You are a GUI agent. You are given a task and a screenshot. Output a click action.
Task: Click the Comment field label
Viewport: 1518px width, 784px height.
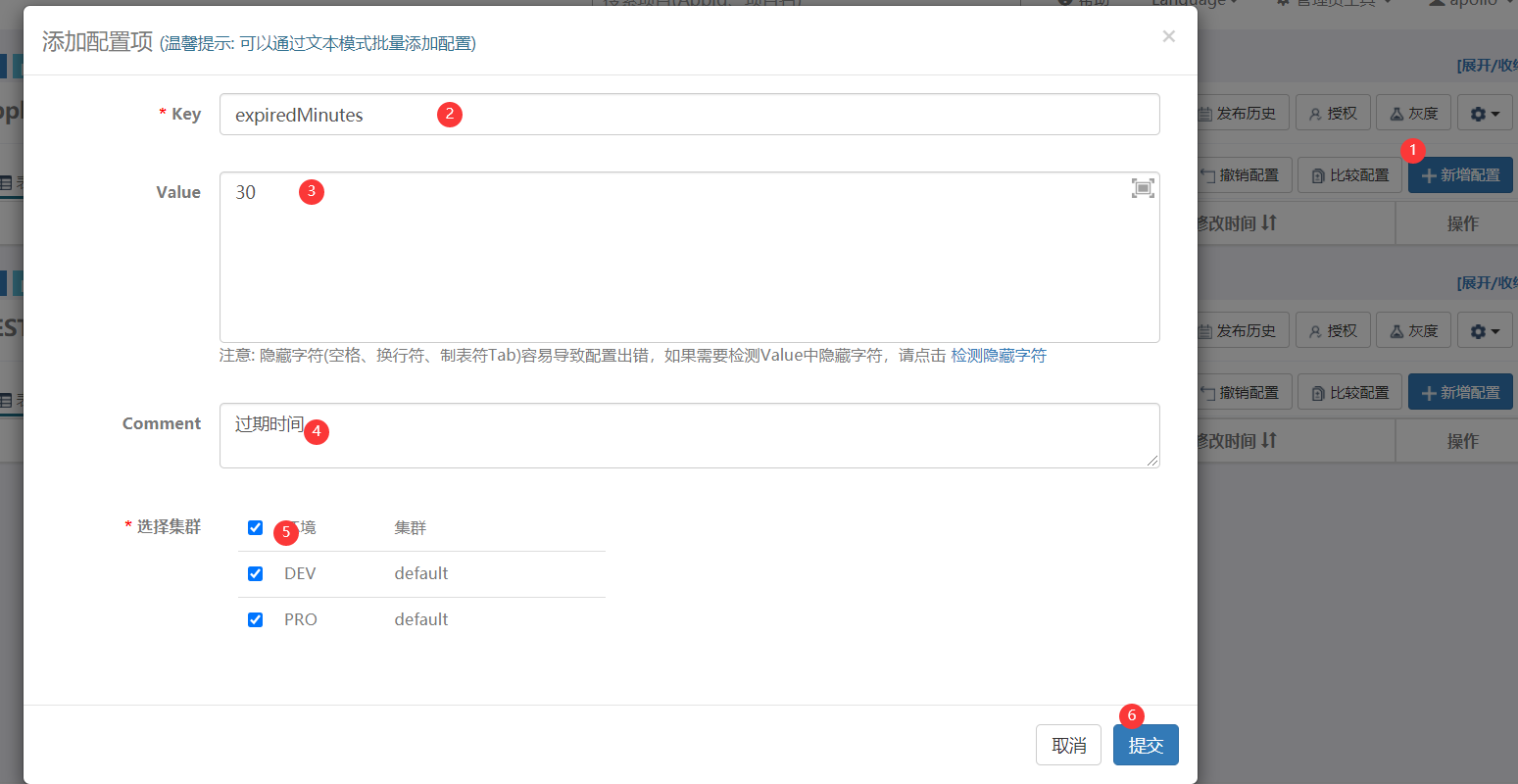tap(162, 423)
